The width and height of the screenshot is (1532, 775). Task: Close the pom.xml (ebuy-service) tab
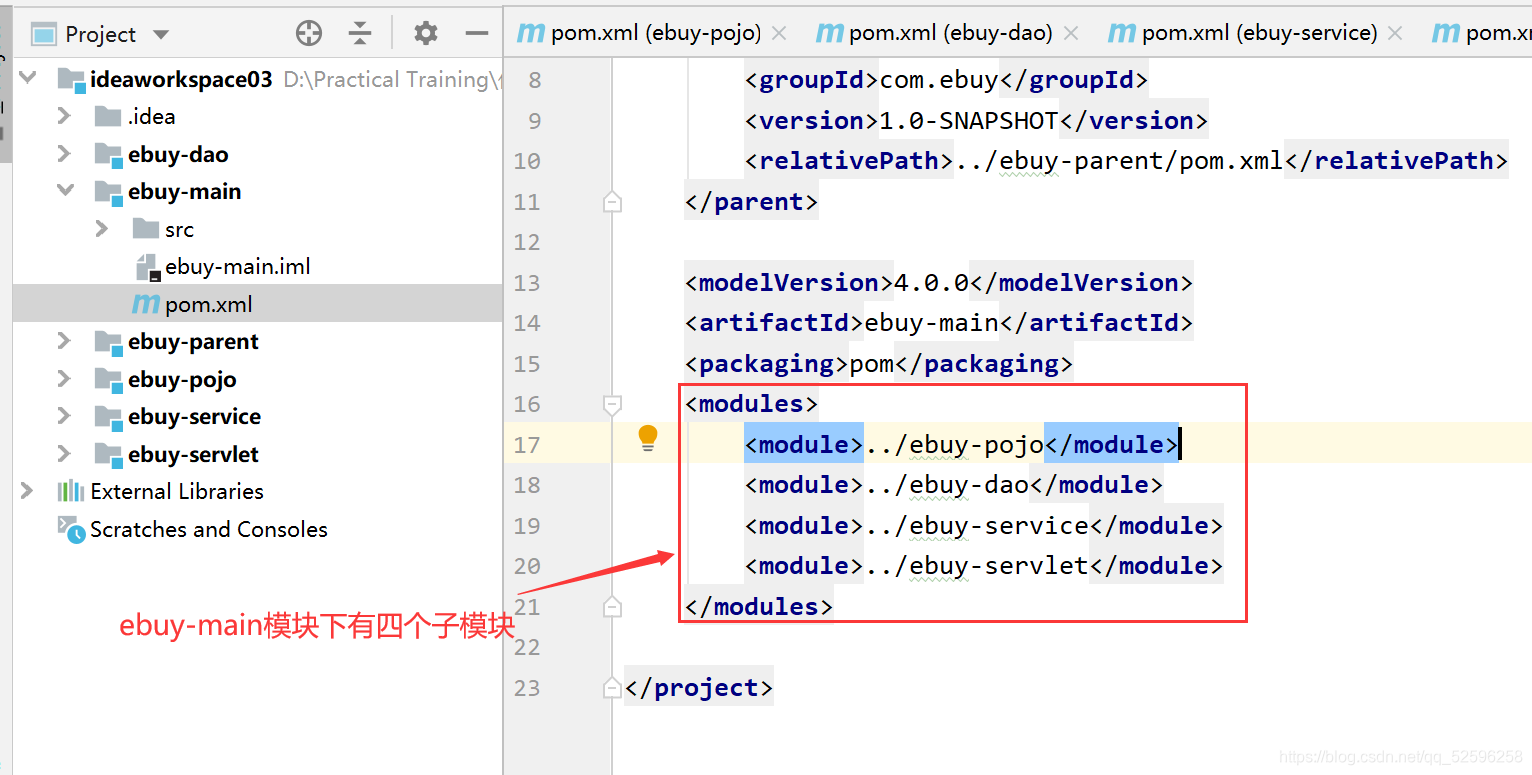(1395, 34)
